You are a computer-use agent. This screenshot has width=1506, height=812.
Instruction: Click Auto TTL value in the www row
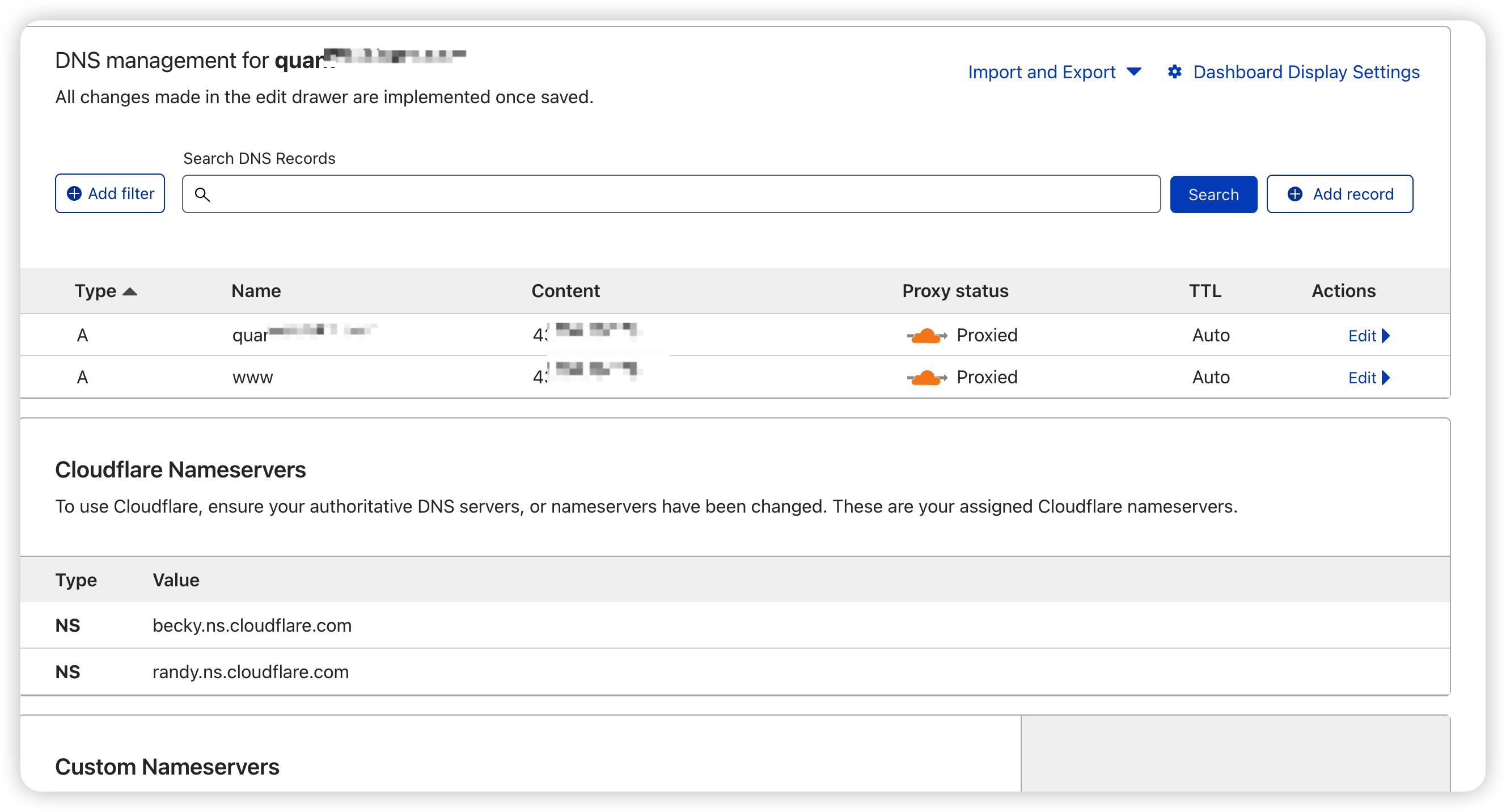point(1211,378)
